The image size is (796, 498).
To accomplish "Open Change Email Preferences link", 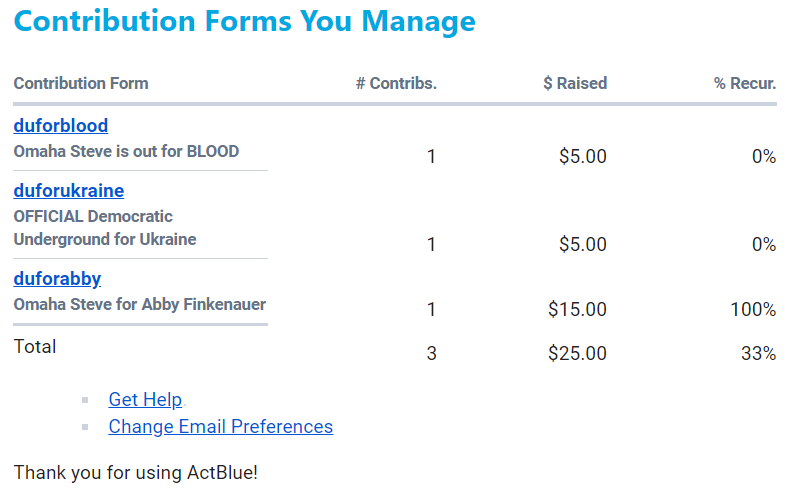I will [220, 427].
